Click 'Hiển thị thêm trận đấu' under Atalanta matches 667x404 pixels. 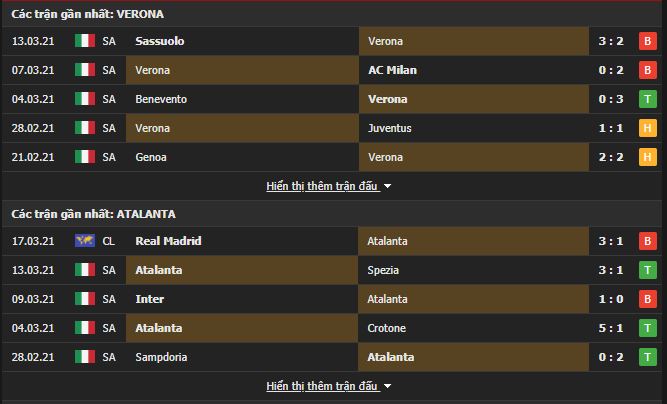pyautogui.click(x=322, y=386)
